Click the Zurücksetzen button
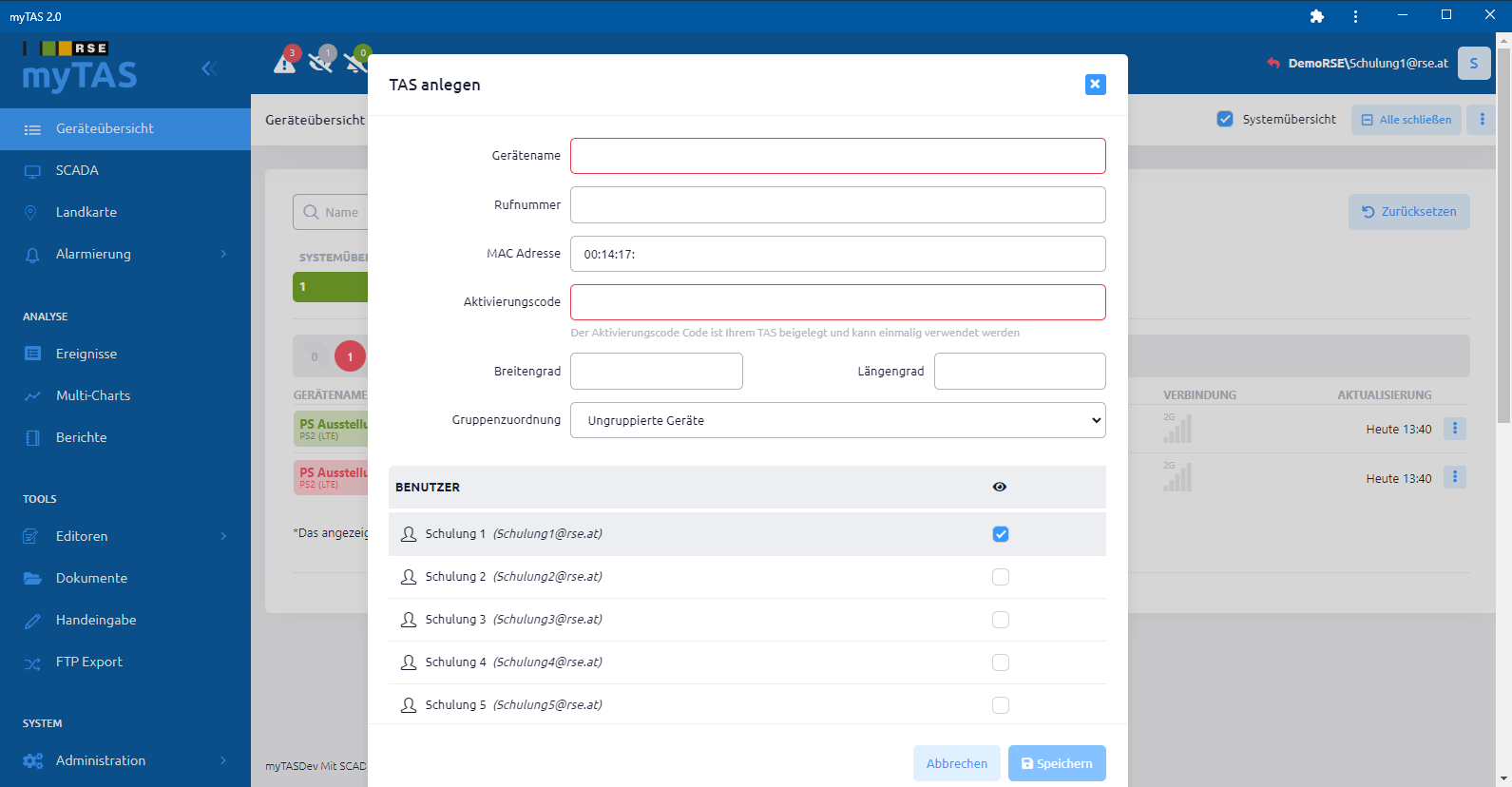 pyautogui.click(x=1408, y=212)
